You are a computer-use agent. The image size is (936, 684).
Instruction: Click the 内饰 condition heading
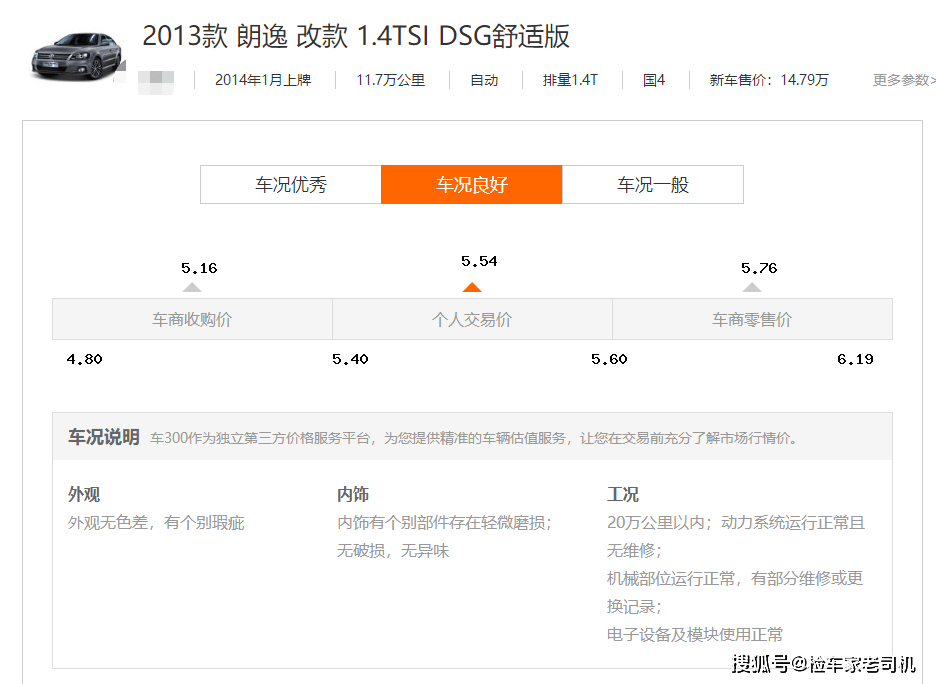[353, 494]
